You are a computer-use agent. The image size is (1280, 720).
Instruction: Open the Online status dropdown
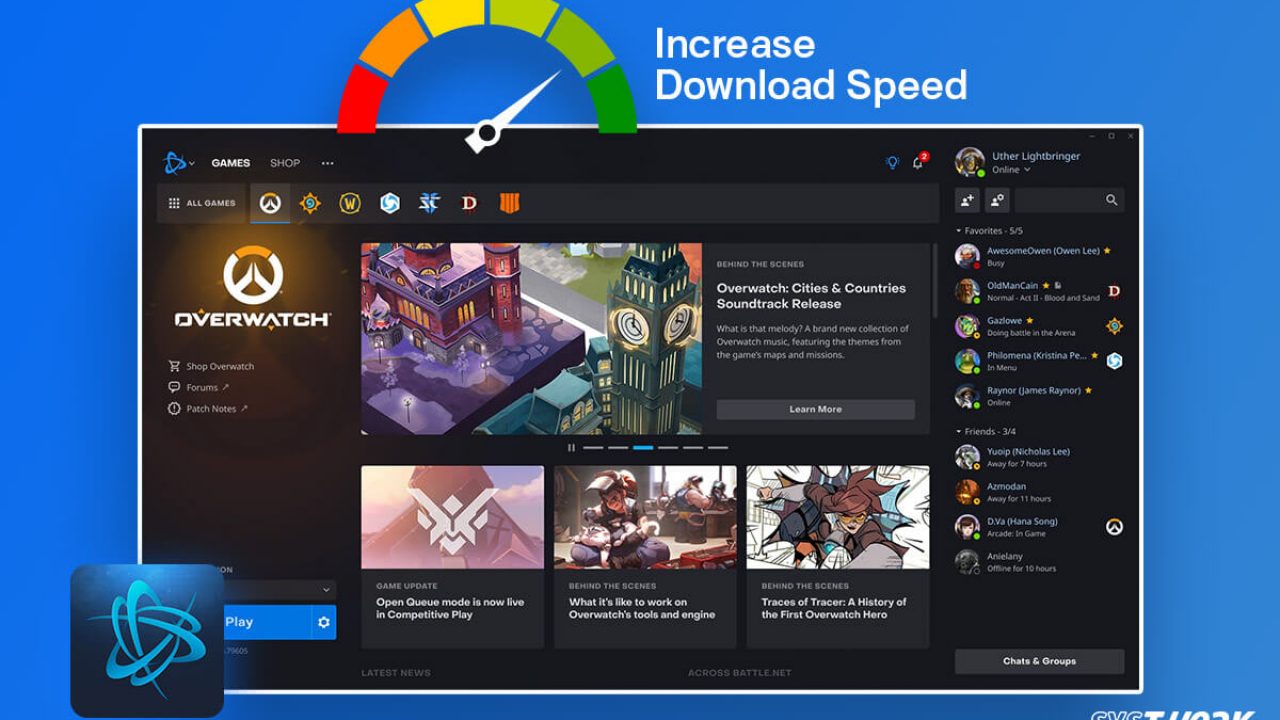coord(1010,170)
